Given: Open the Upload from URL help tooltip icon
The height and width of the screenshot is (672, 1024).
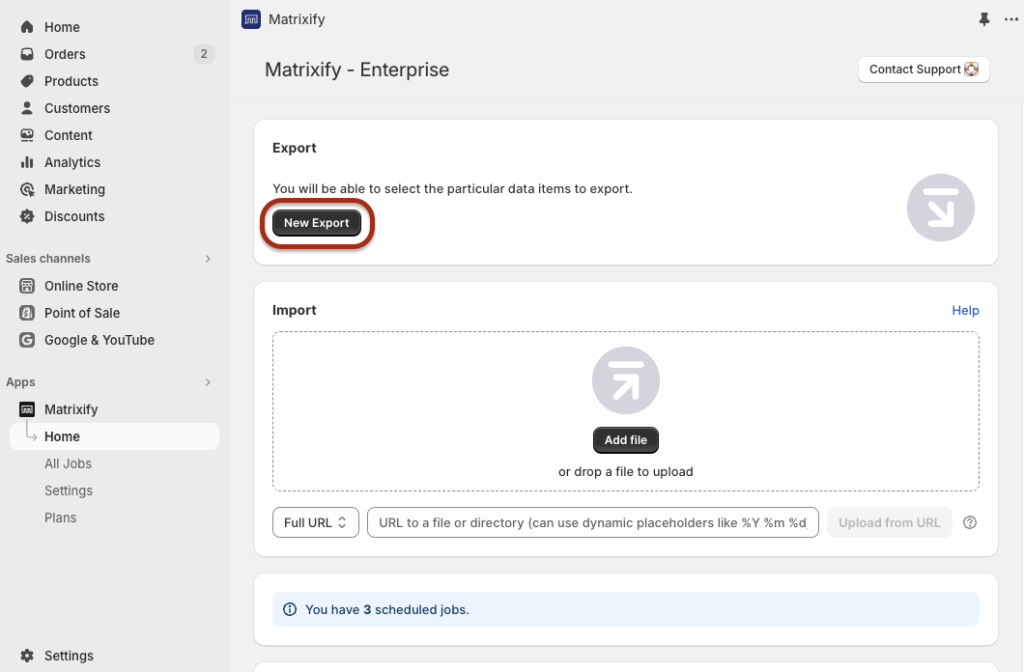Looking at the screenshot, I should tap(970, 522).
